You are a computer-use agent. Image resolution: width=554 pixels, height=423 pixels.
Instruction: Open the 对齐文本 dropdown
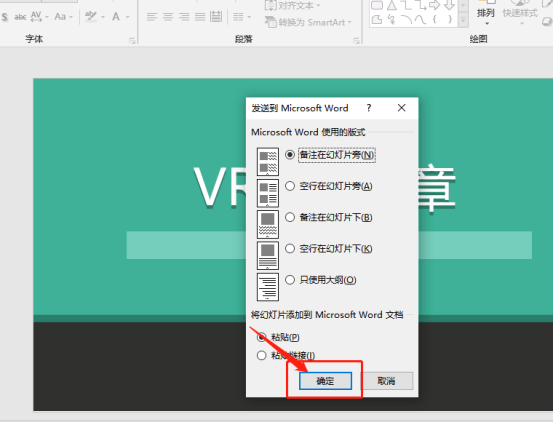[293, 5]
